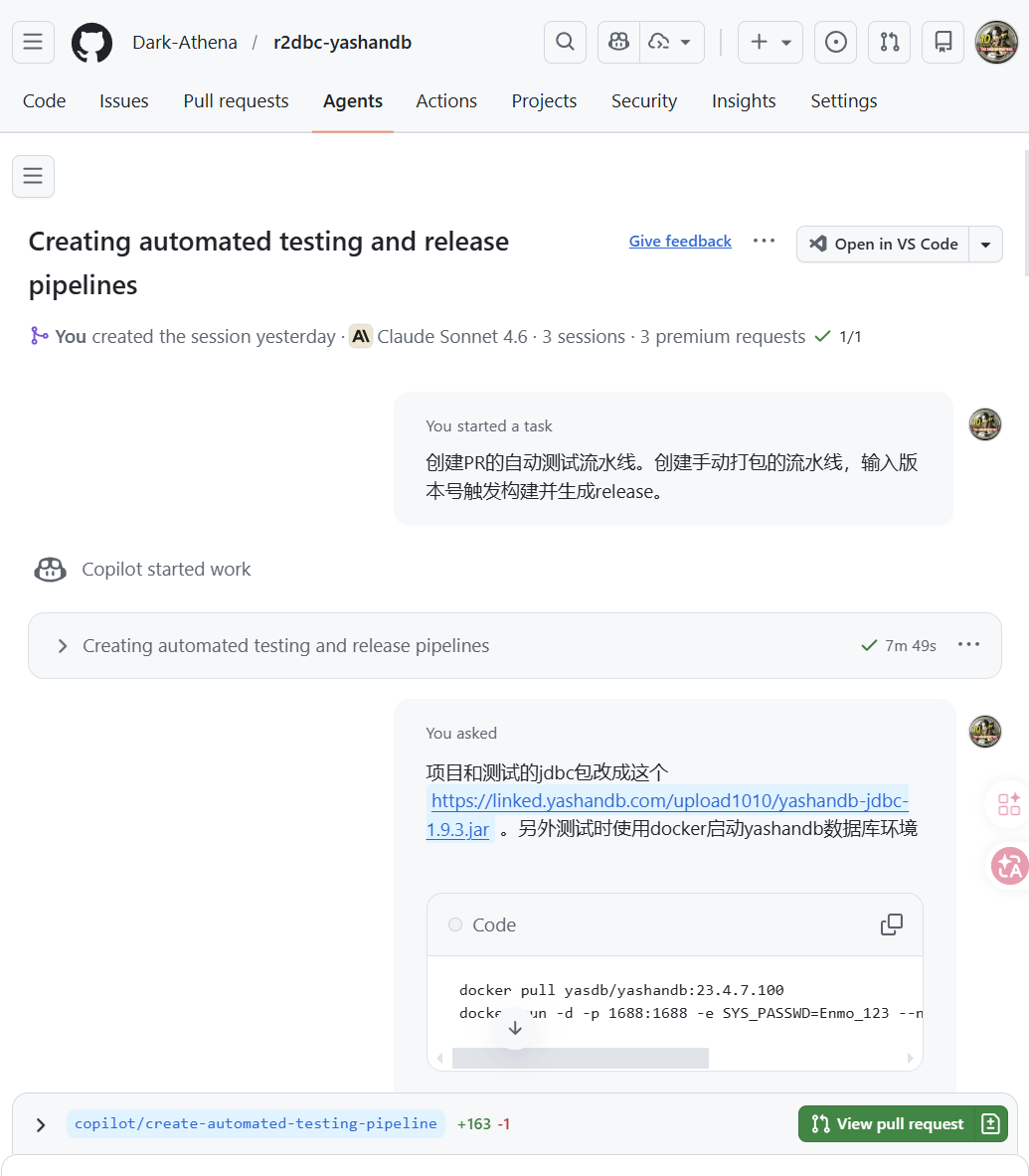Open the yashandb-jdbc jar download link
This screenshot has width=1029, height=1176.
coord(668,801)
